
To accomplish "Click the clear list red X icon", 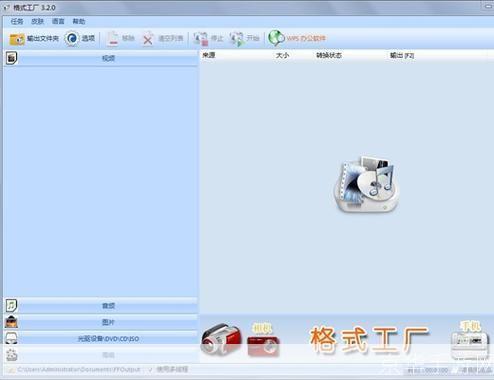I will pyautogui.click(x=148, y=39).
